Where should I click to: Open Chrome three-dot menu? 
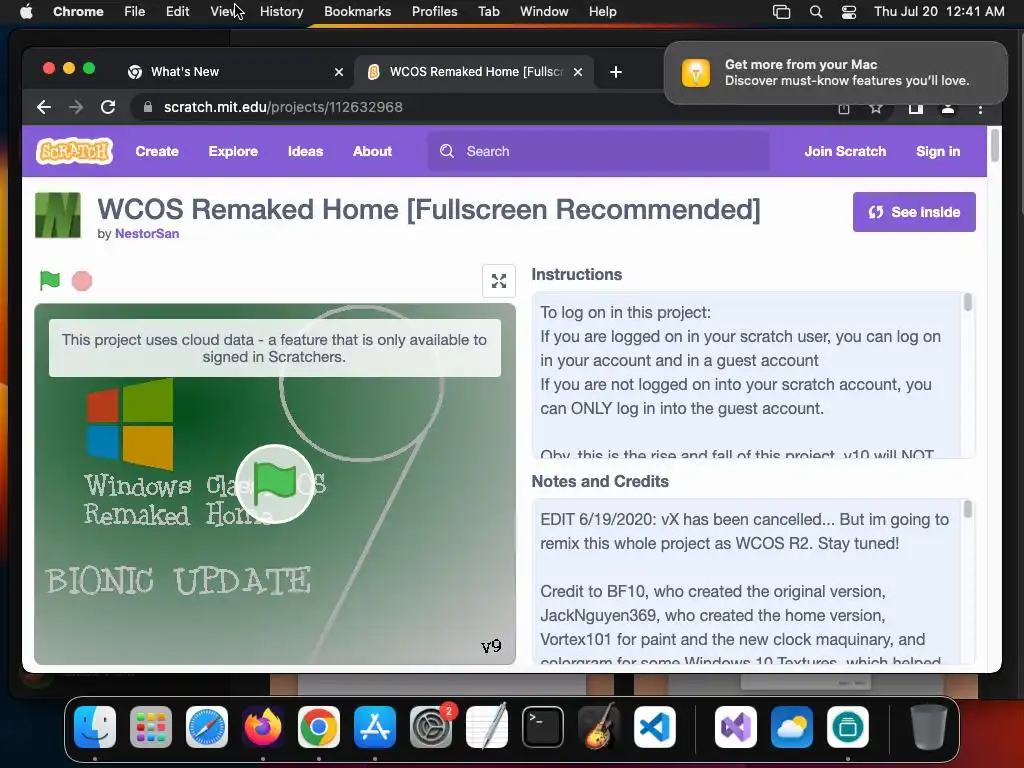980,108
